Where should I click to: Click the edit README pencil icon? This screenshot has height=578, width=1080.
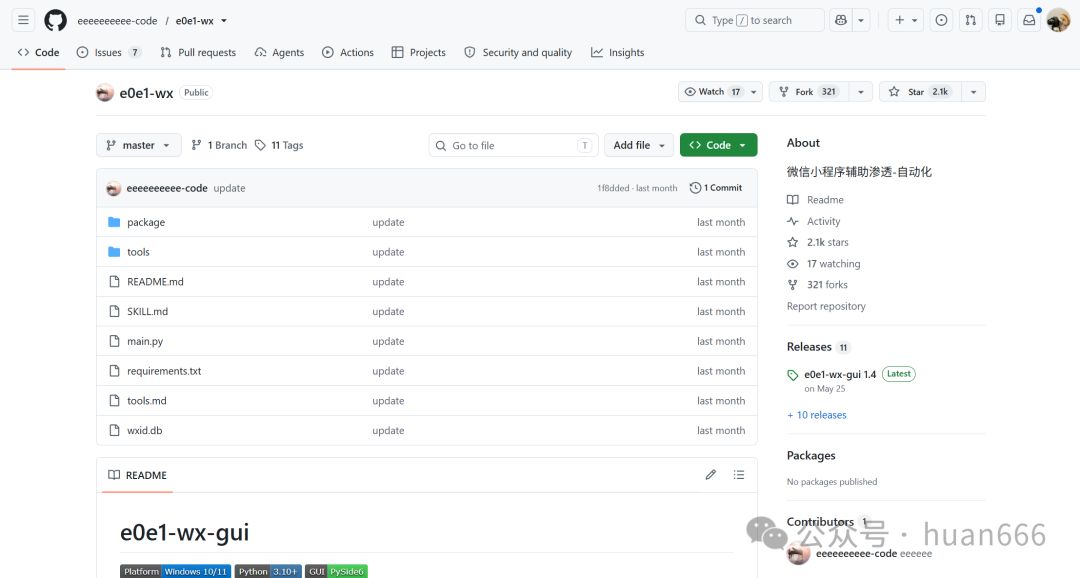[711, 475]
